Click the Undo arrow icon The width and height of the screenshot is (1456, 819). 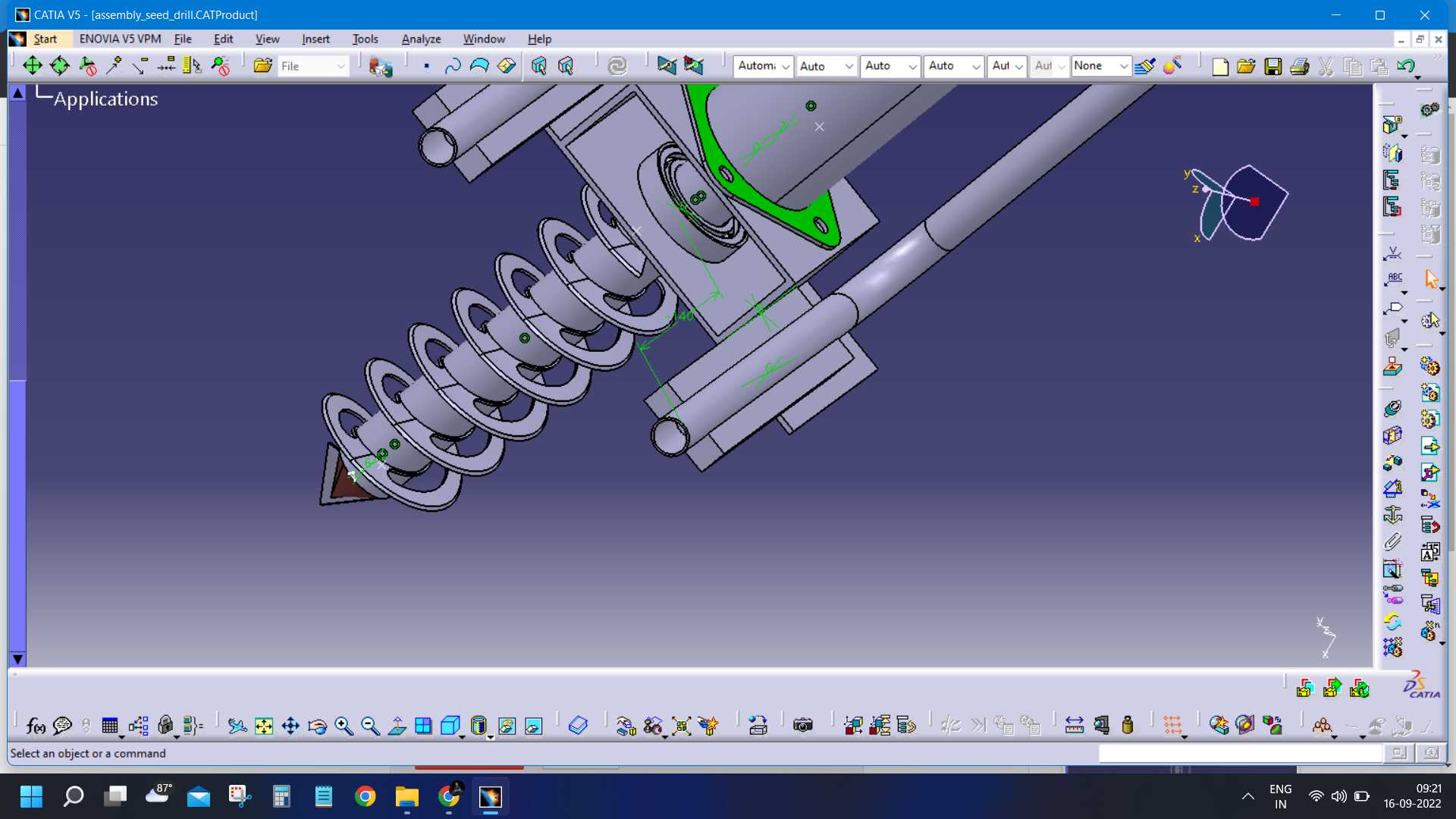(1406, 67)
